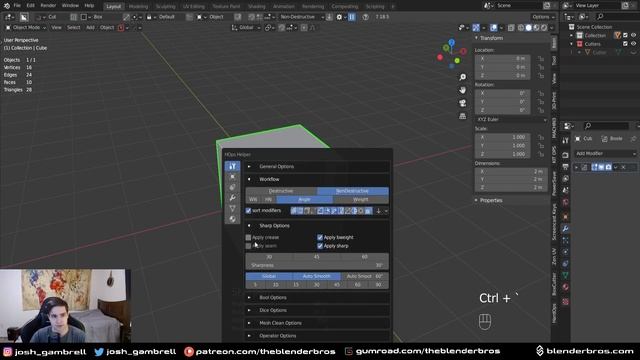
Task: Select material preview shading mode
Action: point(536,28)
